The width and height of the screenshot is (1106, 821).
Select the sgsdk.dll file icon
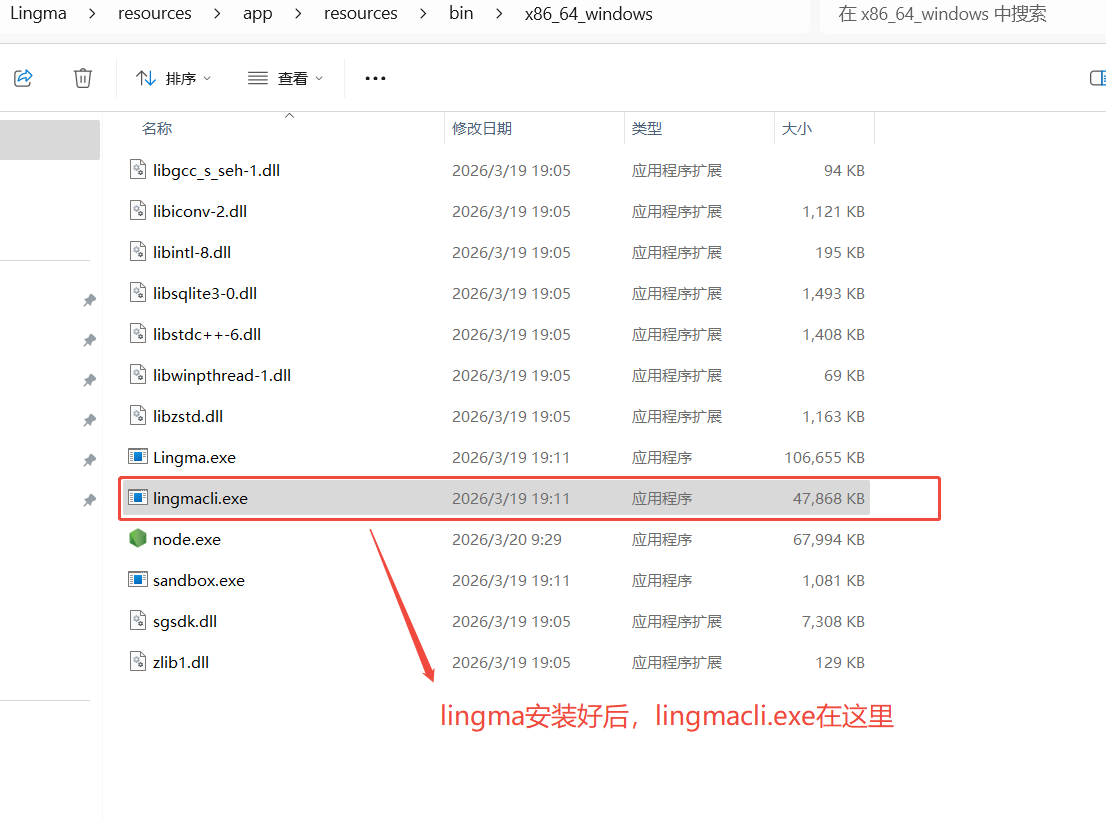click(138, 620)
